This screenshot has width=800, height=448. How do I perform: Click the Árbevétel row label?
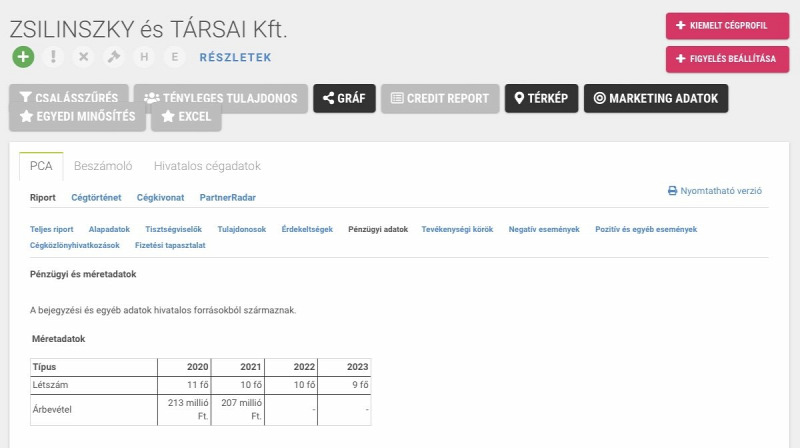click(x=94, y=410)
